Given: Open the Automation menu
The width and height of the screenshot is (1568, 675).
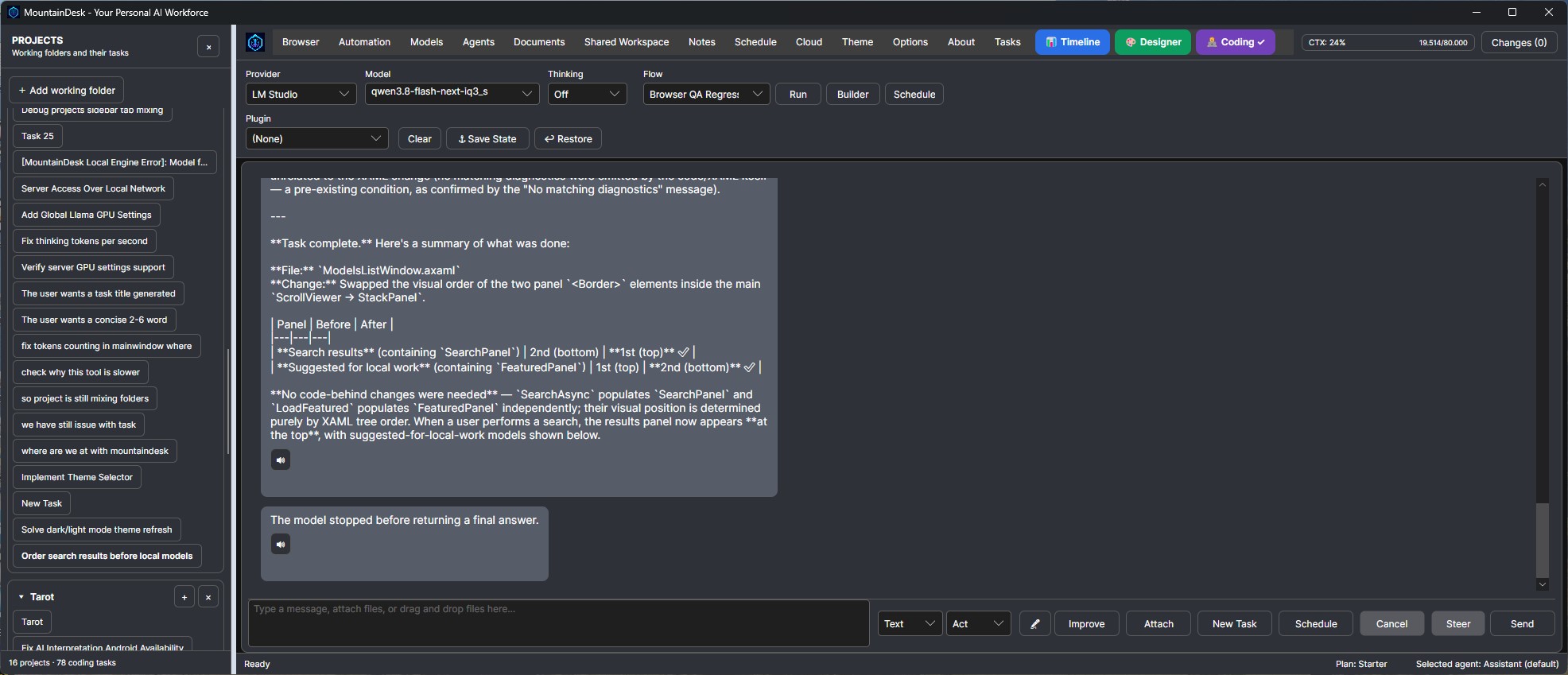Looking at the screenshot, I should pos(364,42).
